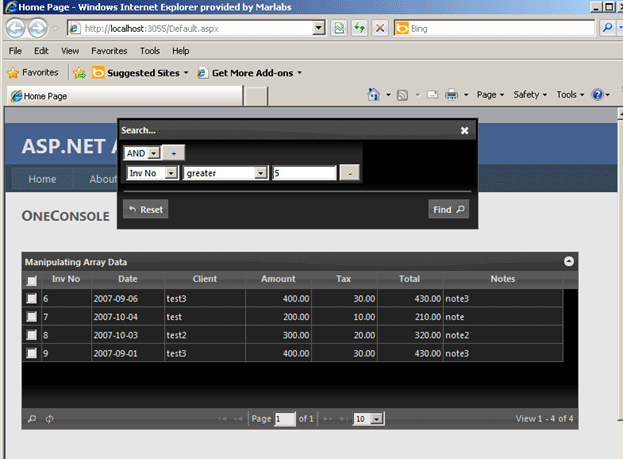Open the Tools menu in menu bar
The height and width of the screenshot is (459, 623).
pos(150,51)
